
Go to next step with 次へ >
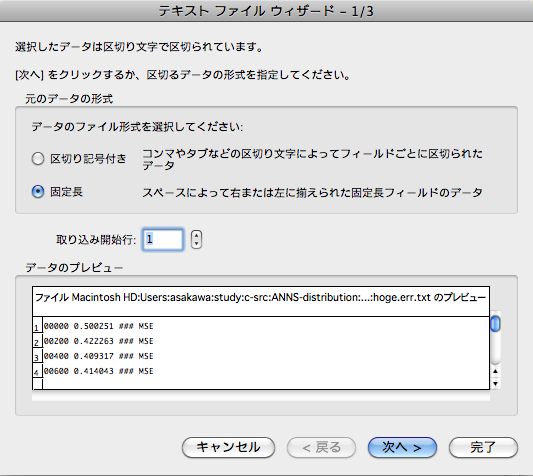pos(402,447)
